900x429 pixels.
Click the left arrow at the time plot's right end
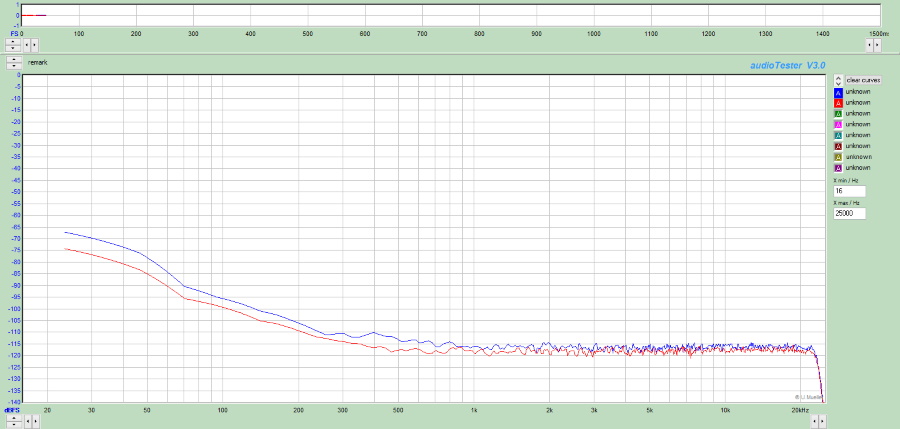coord(870,44)
